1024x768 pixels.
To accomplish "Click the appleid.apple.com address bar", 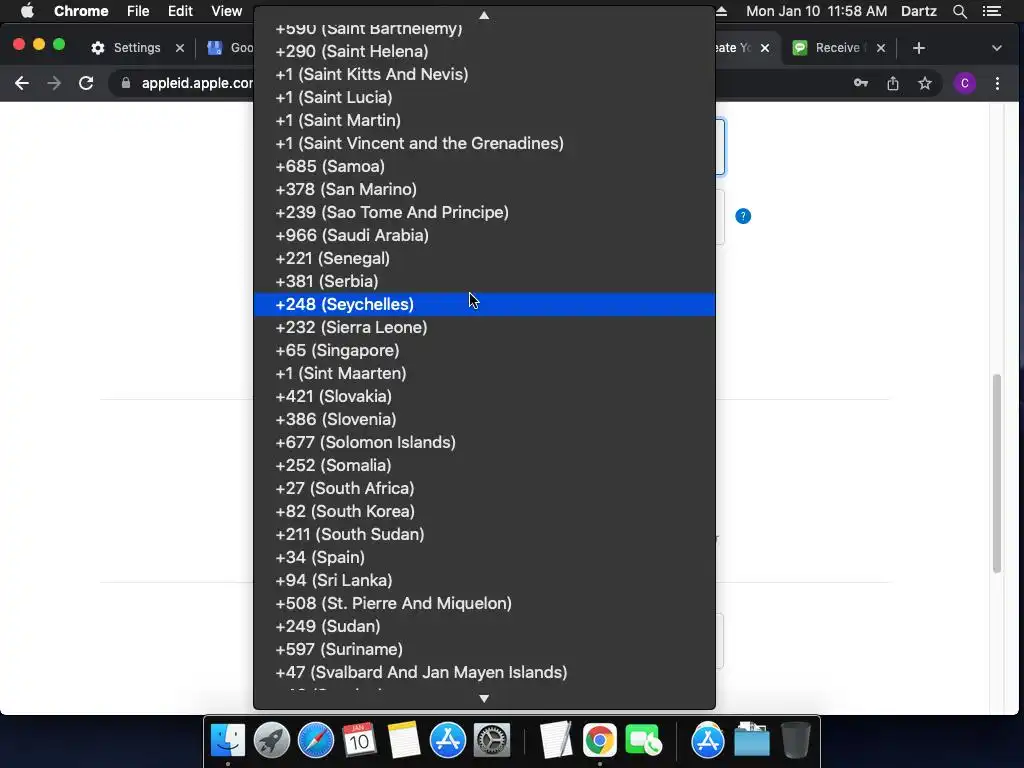I will [197, 83].
